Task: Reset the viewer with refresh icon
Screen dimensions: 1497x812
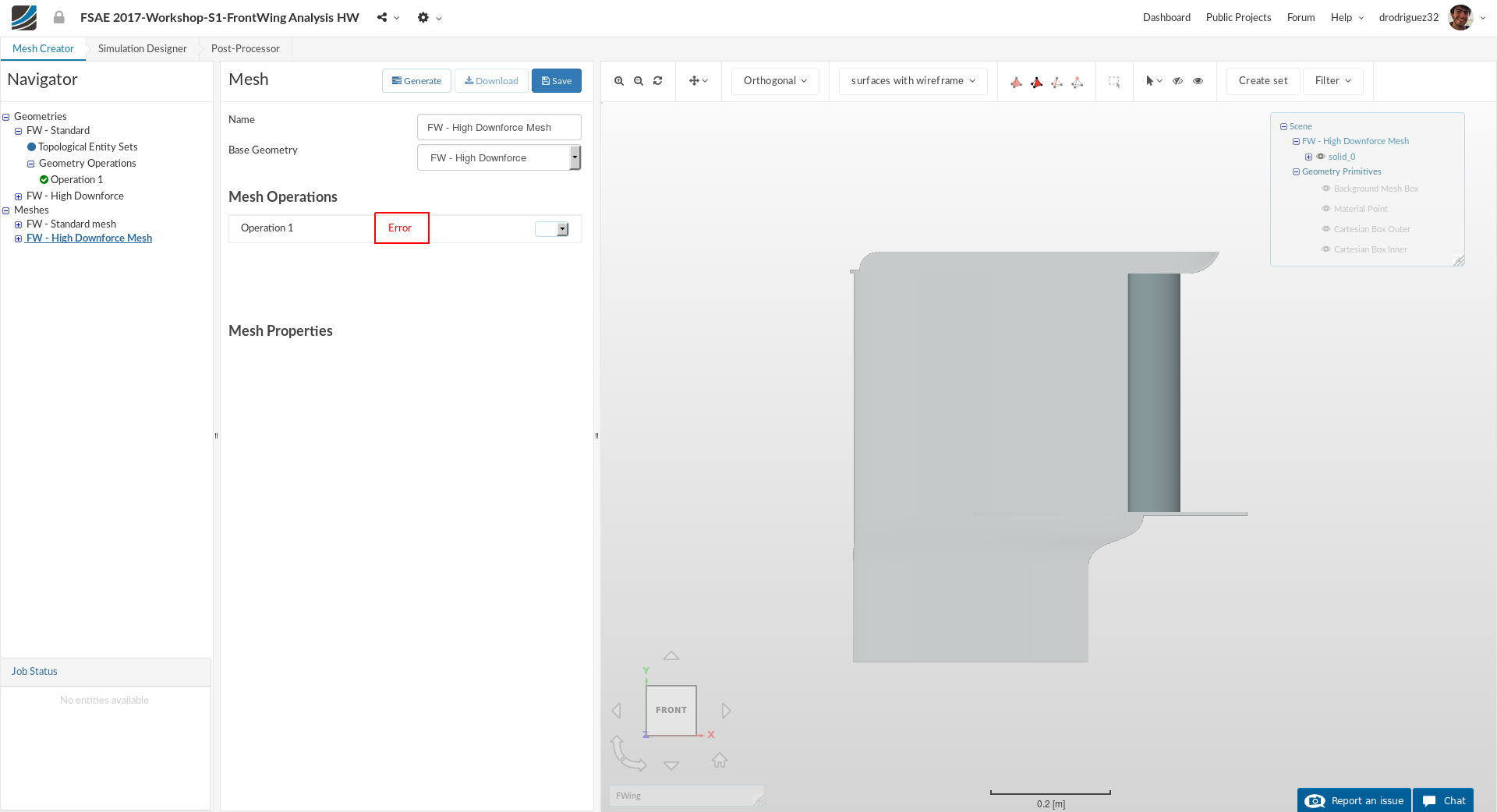Action: tap(658, 81)
